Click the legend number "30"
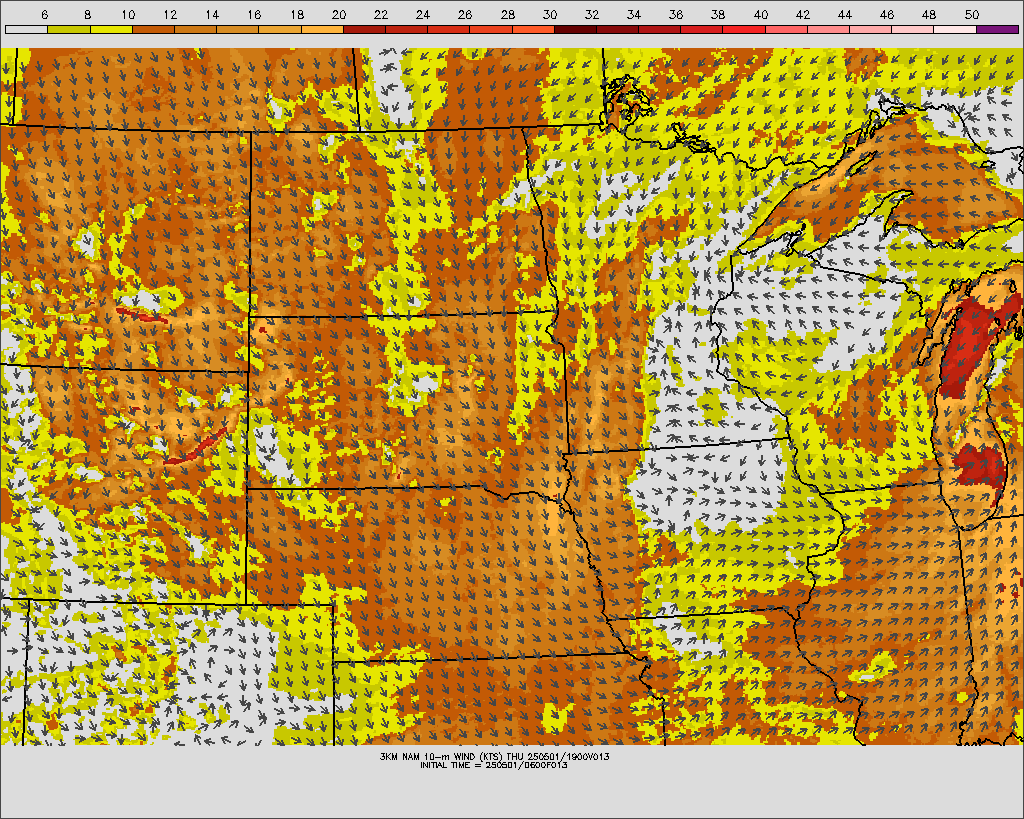The height and width of the screenshot is (819, 1024). (550, 14)
